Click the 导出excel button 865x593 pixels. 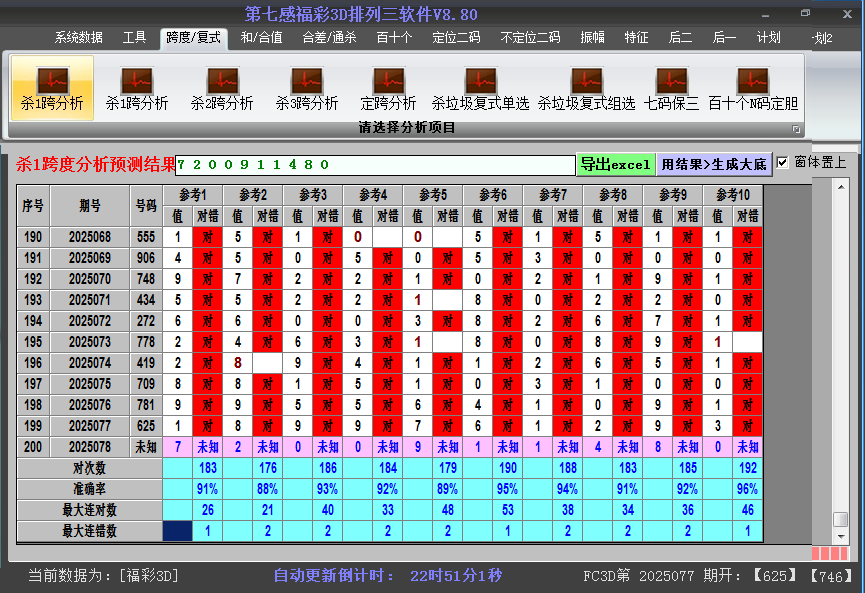[x=615, y=164]
